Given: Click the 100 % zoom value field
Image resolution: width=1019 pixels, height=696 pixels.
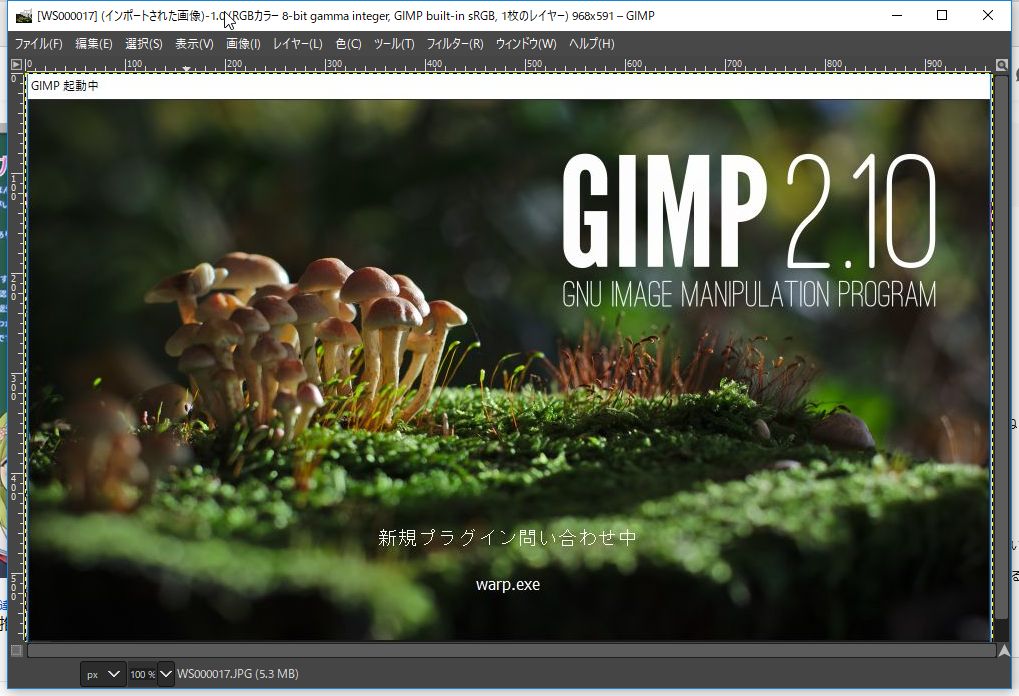Looking at the screenshot, I should click(x=142, y=674).
